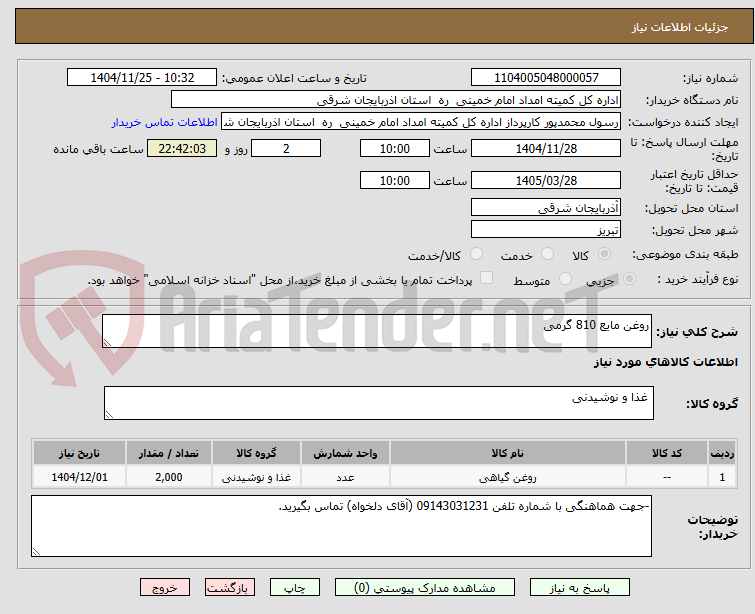
Task: Click the price validity time 10:00 field
Action: tap(395, 180)
